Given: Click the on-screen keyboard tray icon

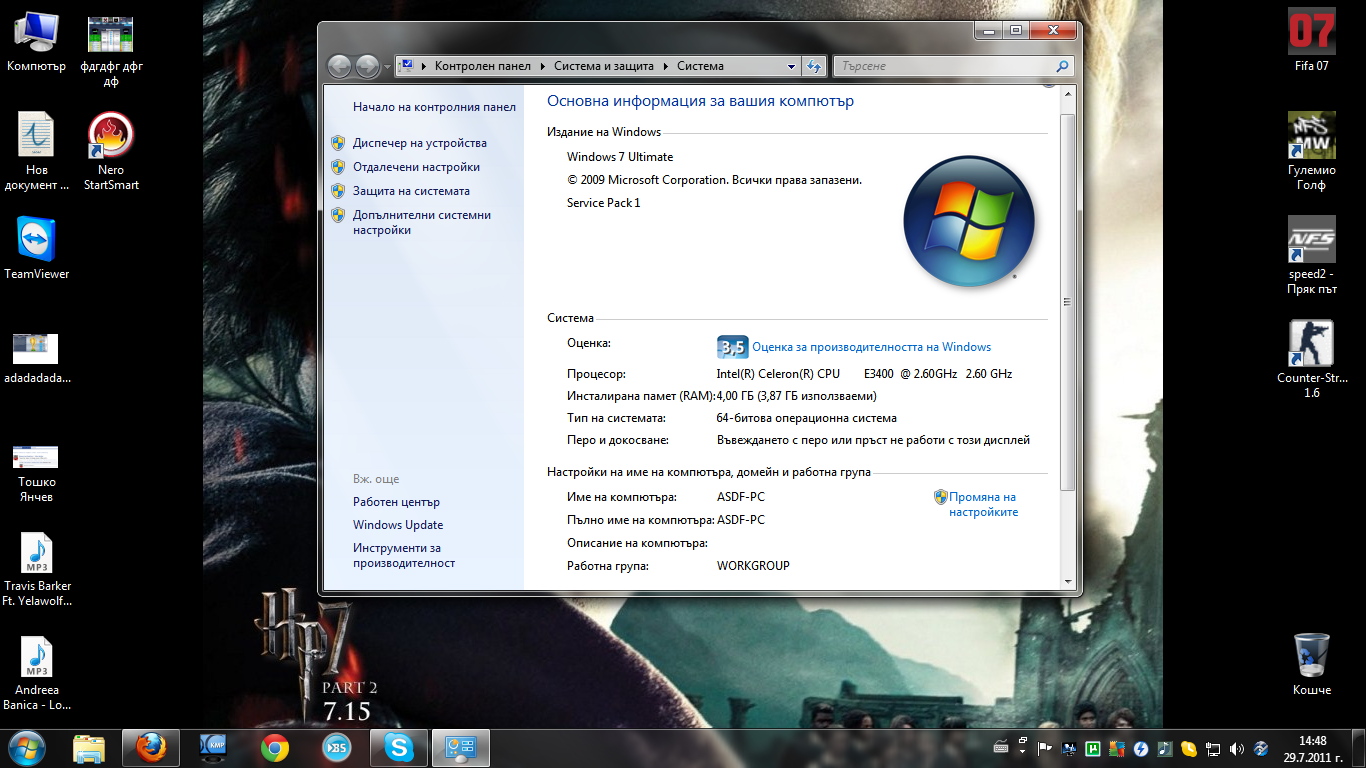Looking at the screenshot, I should pyautogui.click(x=1002, y=748).
